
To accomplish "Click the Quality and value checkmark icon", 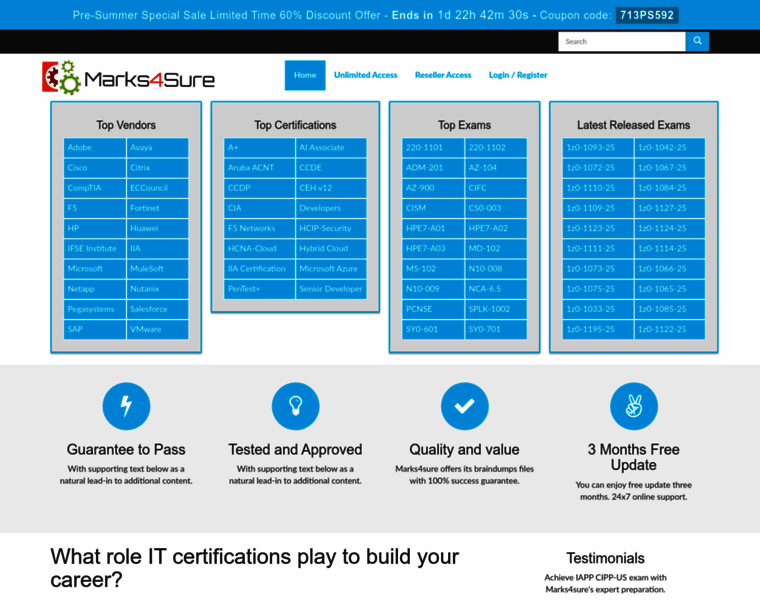I will (x=464, y=406).
